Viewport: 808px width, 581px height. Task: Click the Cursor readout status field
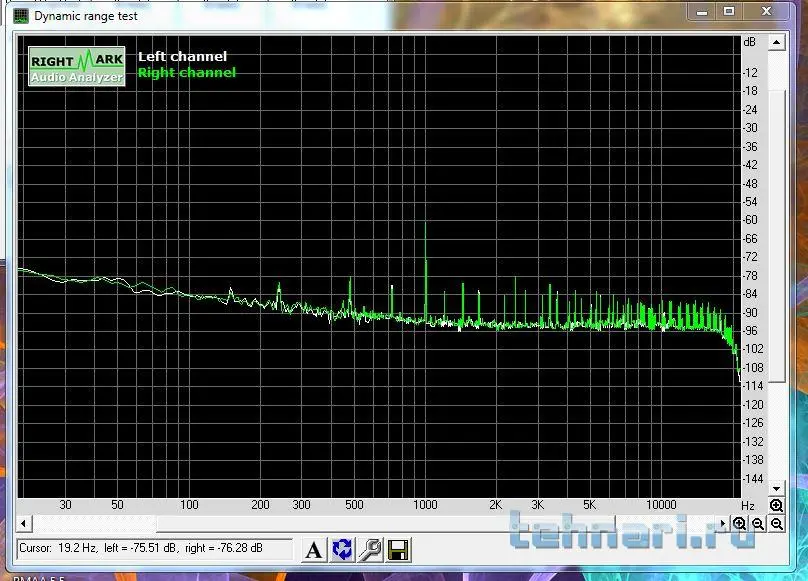[x=155, y=549]
